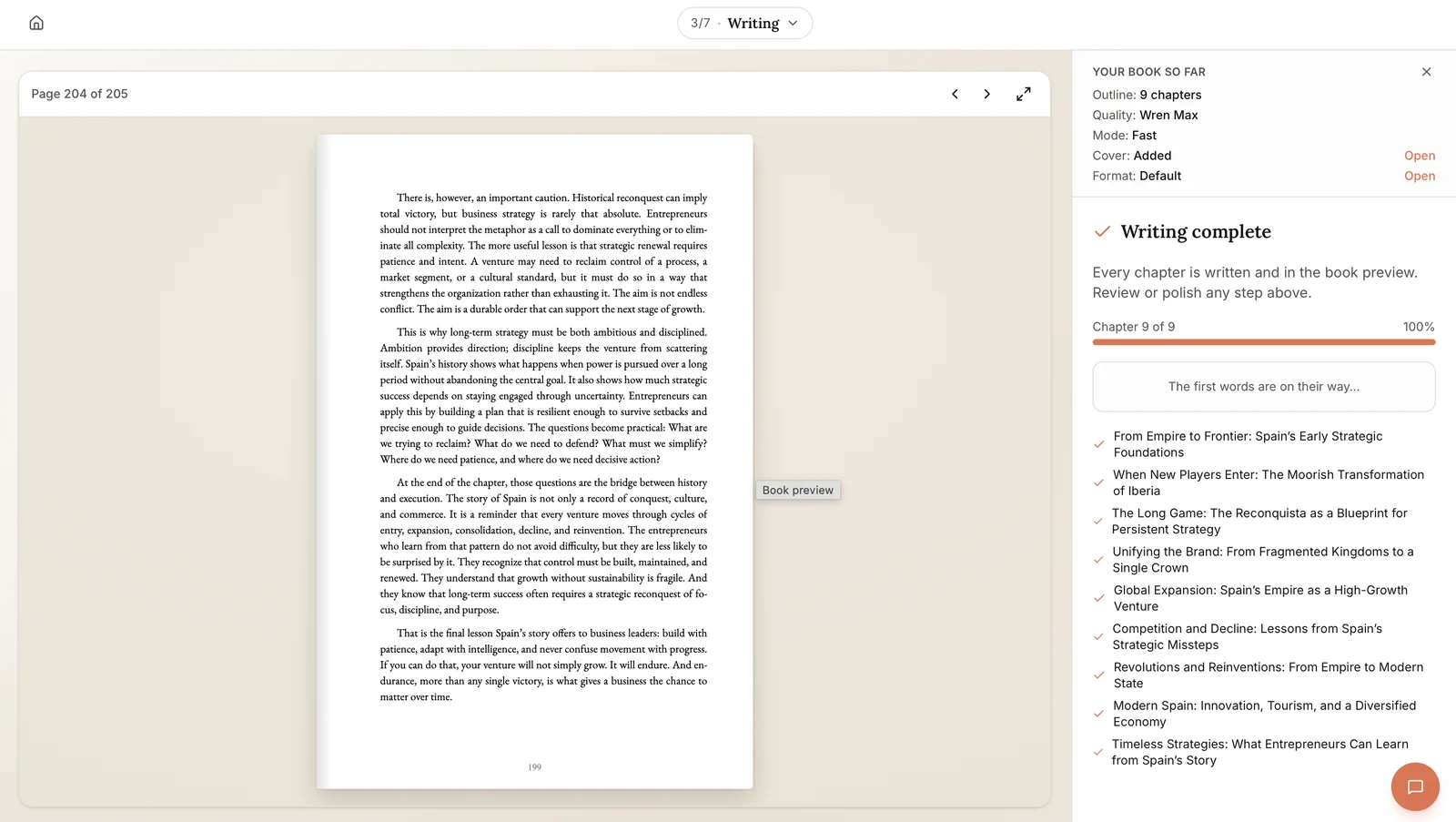
Task: Click checkmark beside 'Unifying the Brand'
Action: click(1099, 560)
